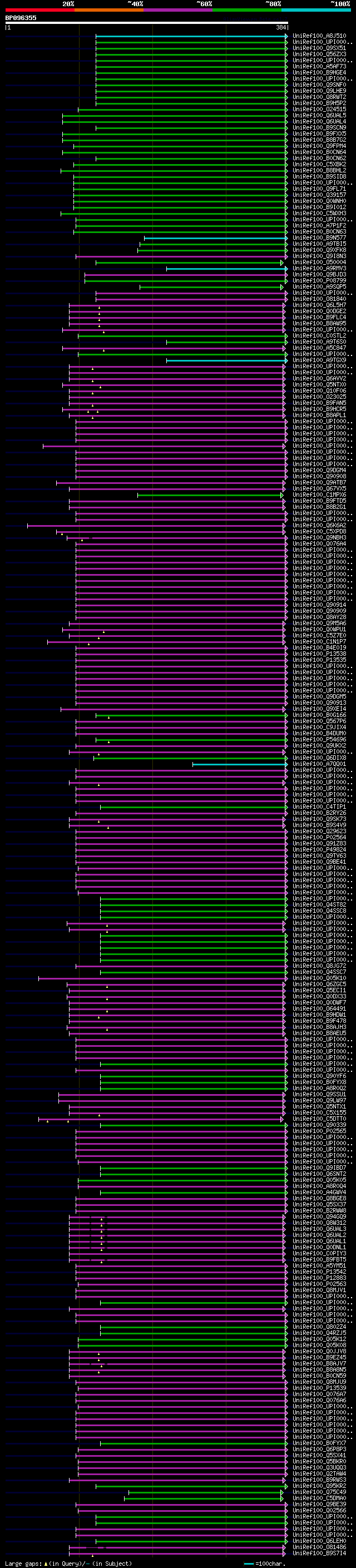Click the green ~80% legend segment

pyautogui.click(x=247, y=10)
